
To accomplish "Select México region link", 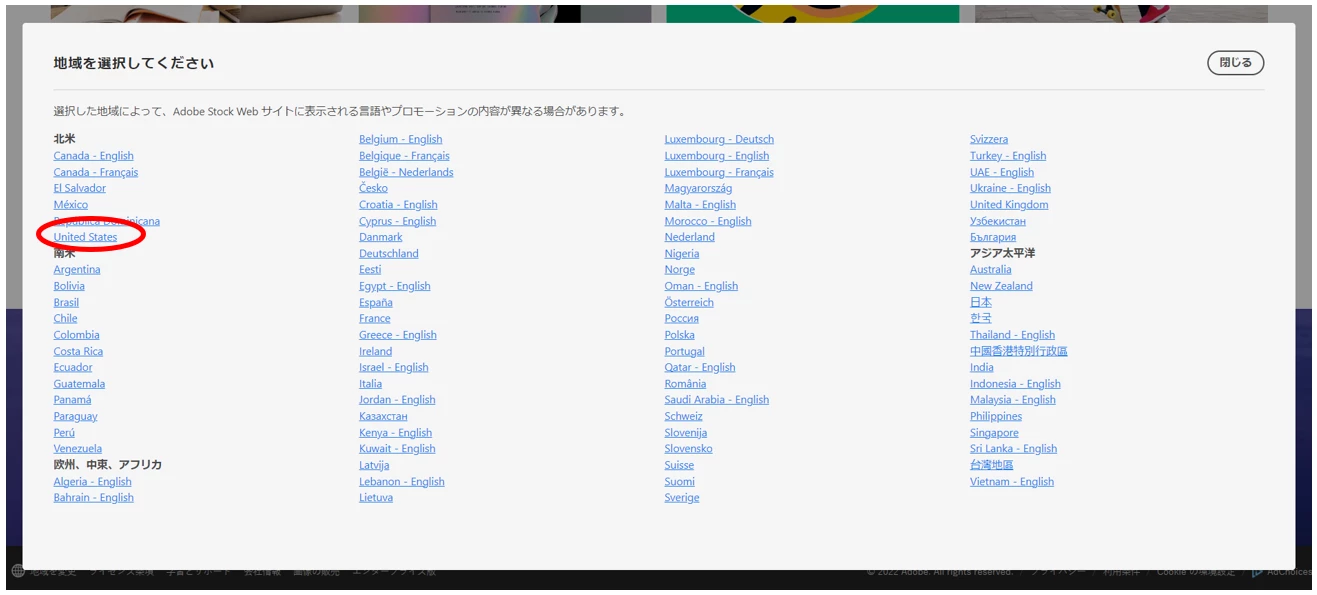I will (71, 205).
